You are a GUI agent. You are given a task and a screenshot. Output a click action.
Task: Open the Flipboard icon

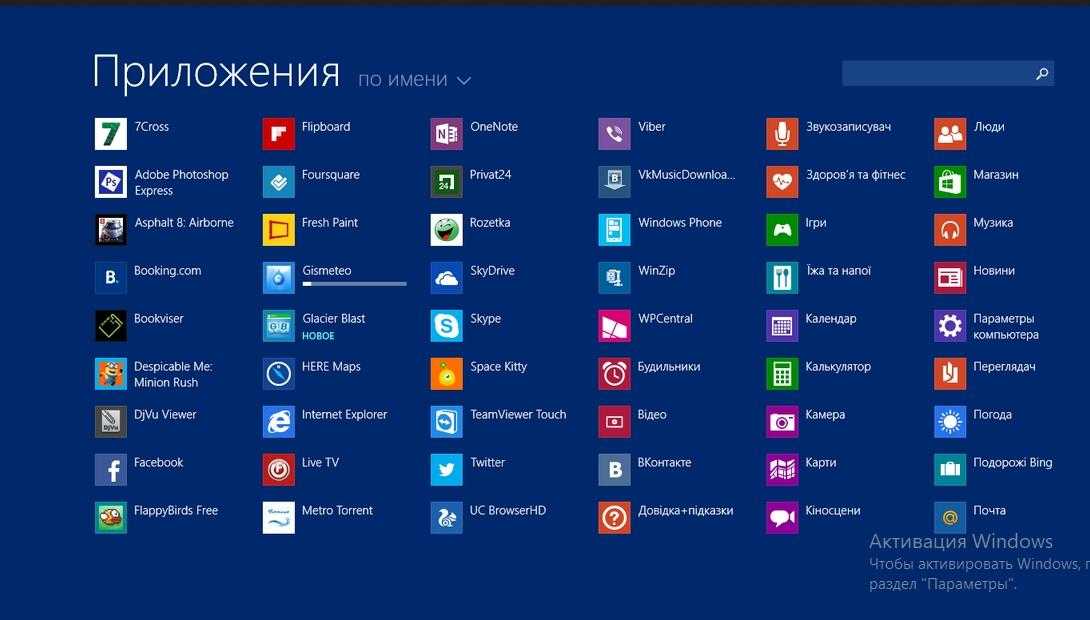(x=279, y=133)
